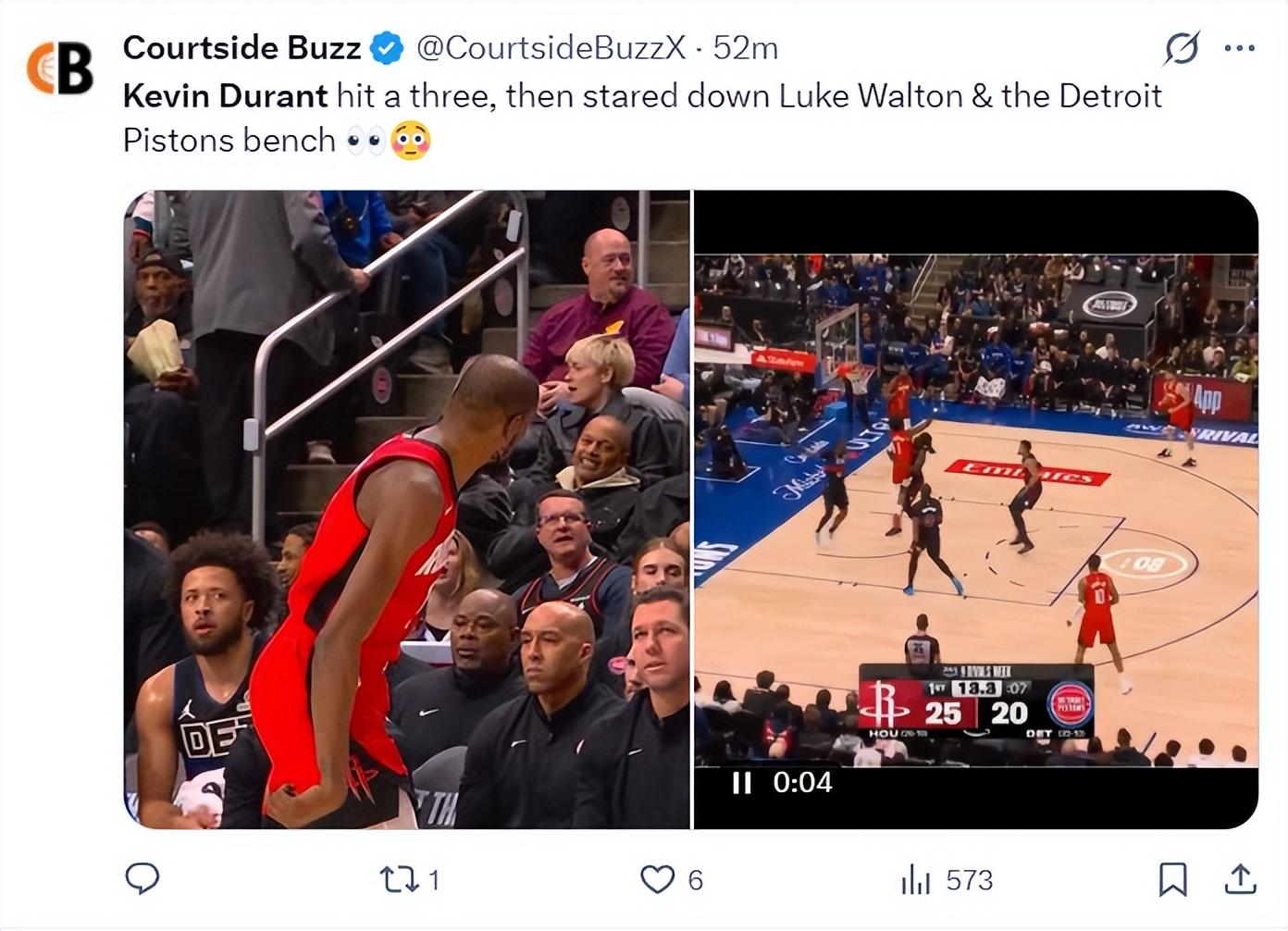
Task: Open the right game video thumbnail
Action: (976, 510)
